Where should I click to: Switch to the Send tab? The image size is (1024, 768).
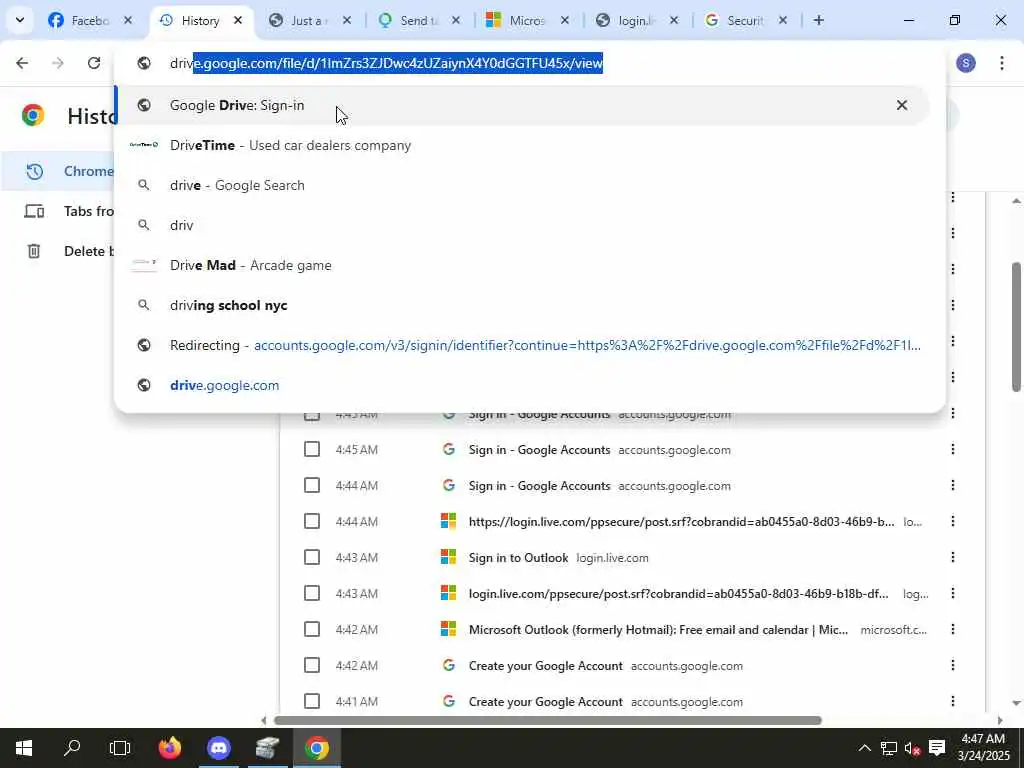click(420, 20)
